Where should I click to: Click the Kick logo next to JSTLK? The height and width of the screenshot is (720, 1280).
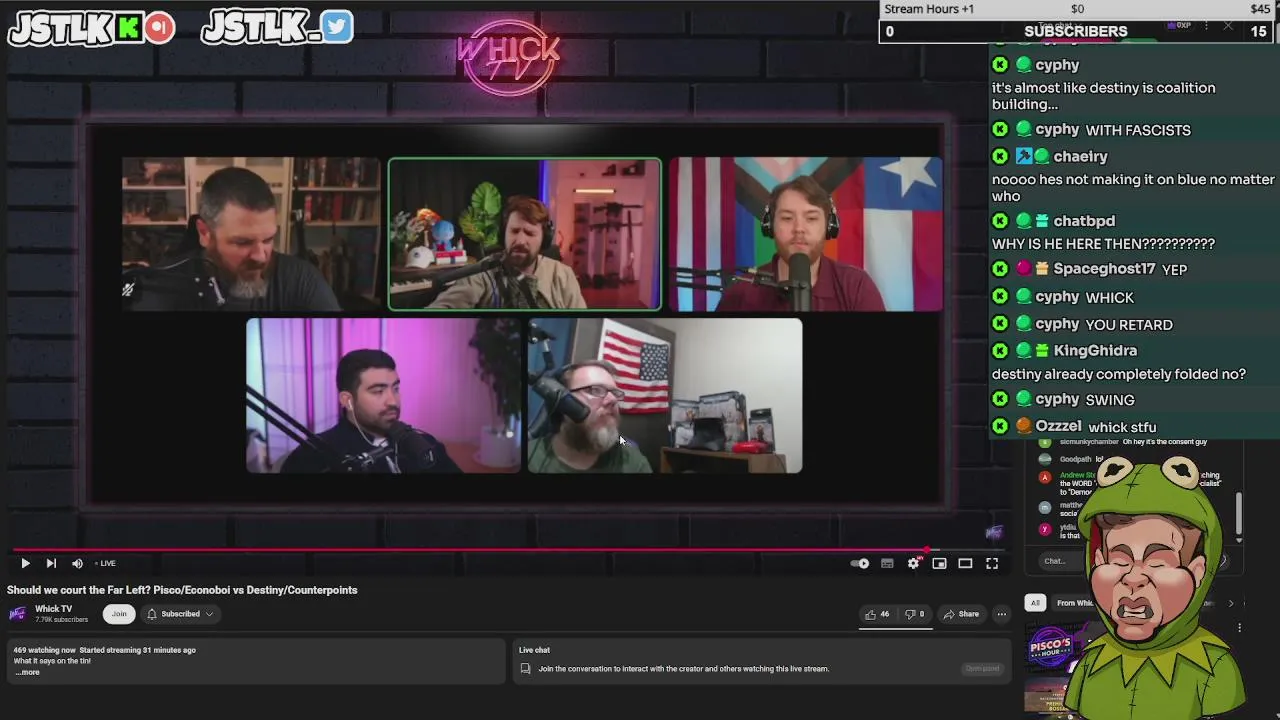(x=128, y=28)
